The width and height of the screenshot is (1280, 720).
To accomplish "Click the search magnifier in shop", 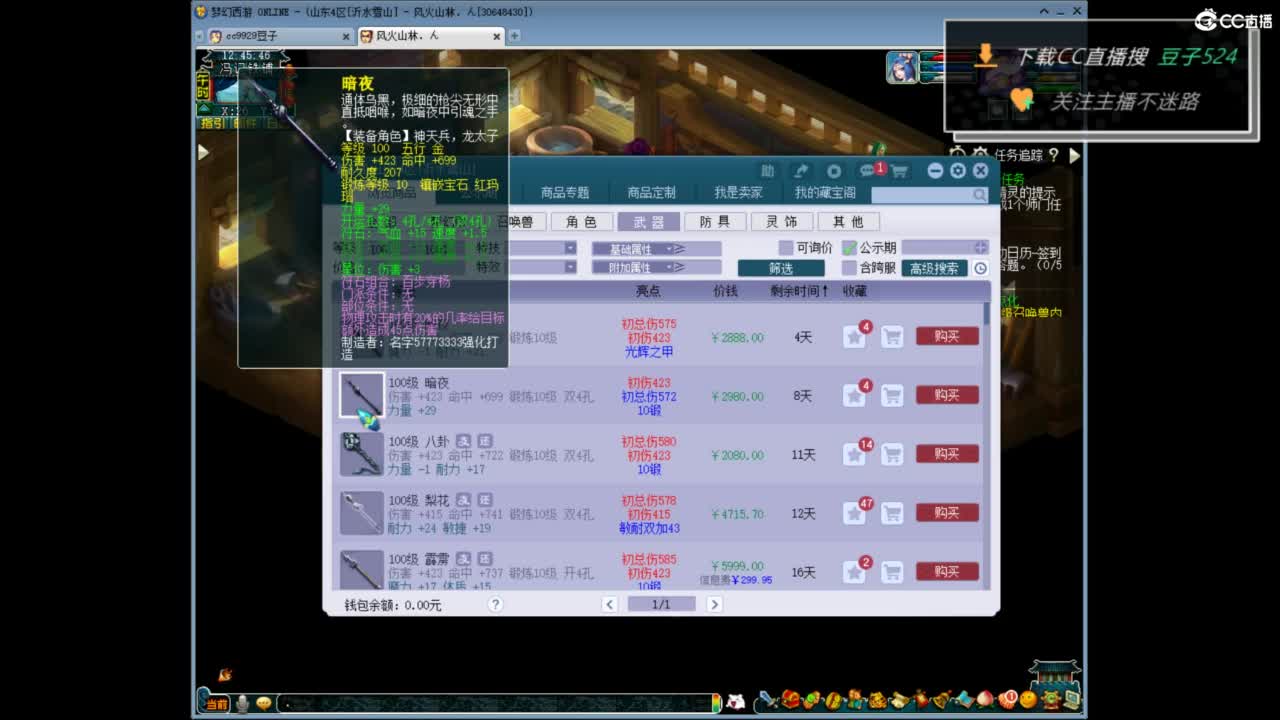I will pyautogui.click(x=980, y=195).
